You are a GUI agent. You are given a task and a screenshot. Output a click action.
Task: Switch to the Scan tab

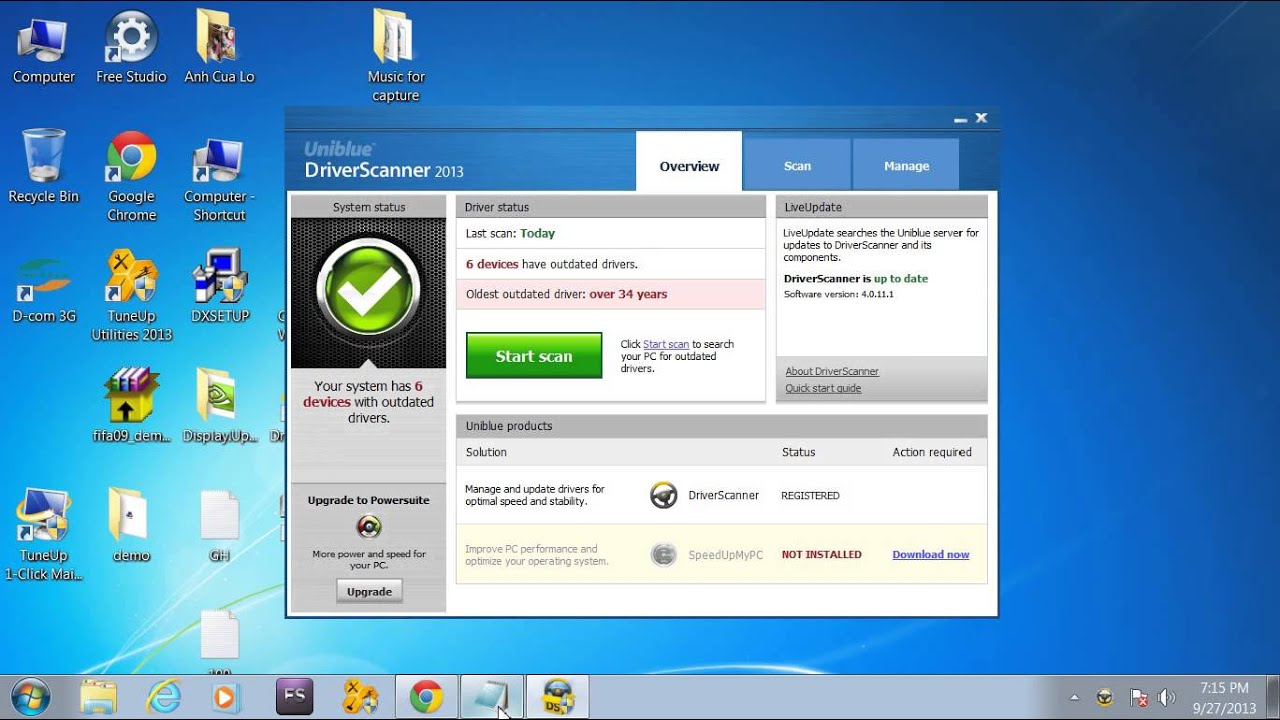(x=797, y=166)
